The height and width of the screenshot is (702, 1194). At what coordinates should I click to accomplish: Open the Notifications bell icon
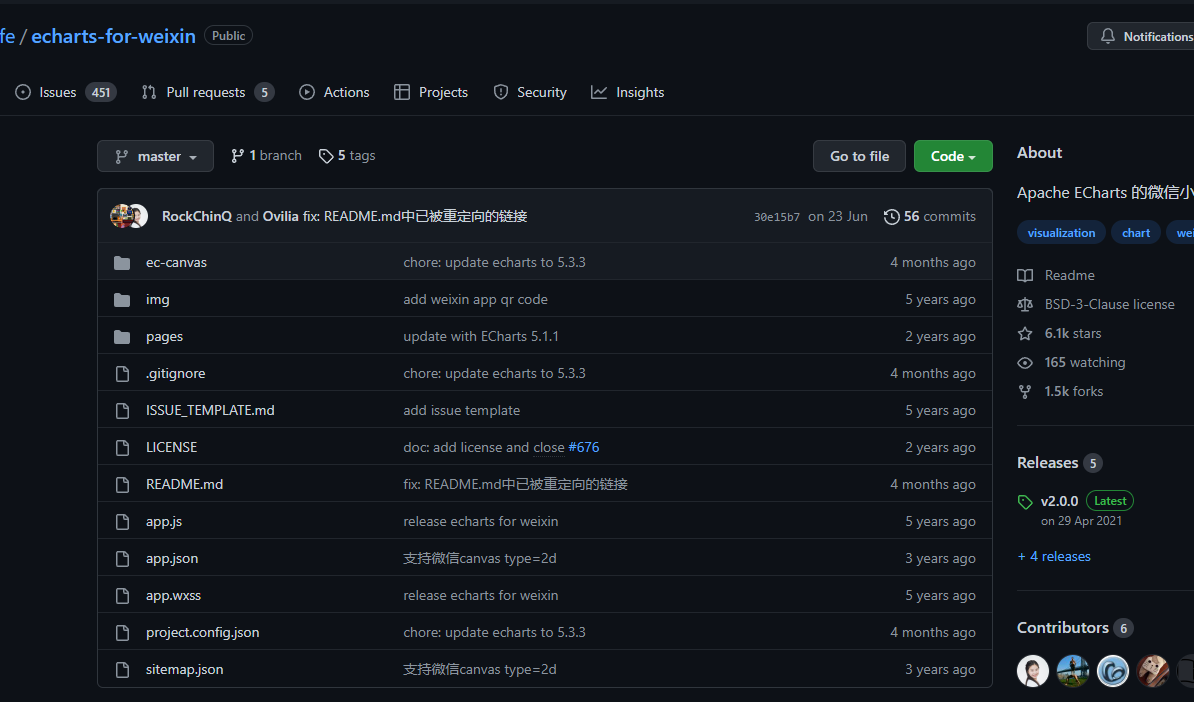(1107, 35)
